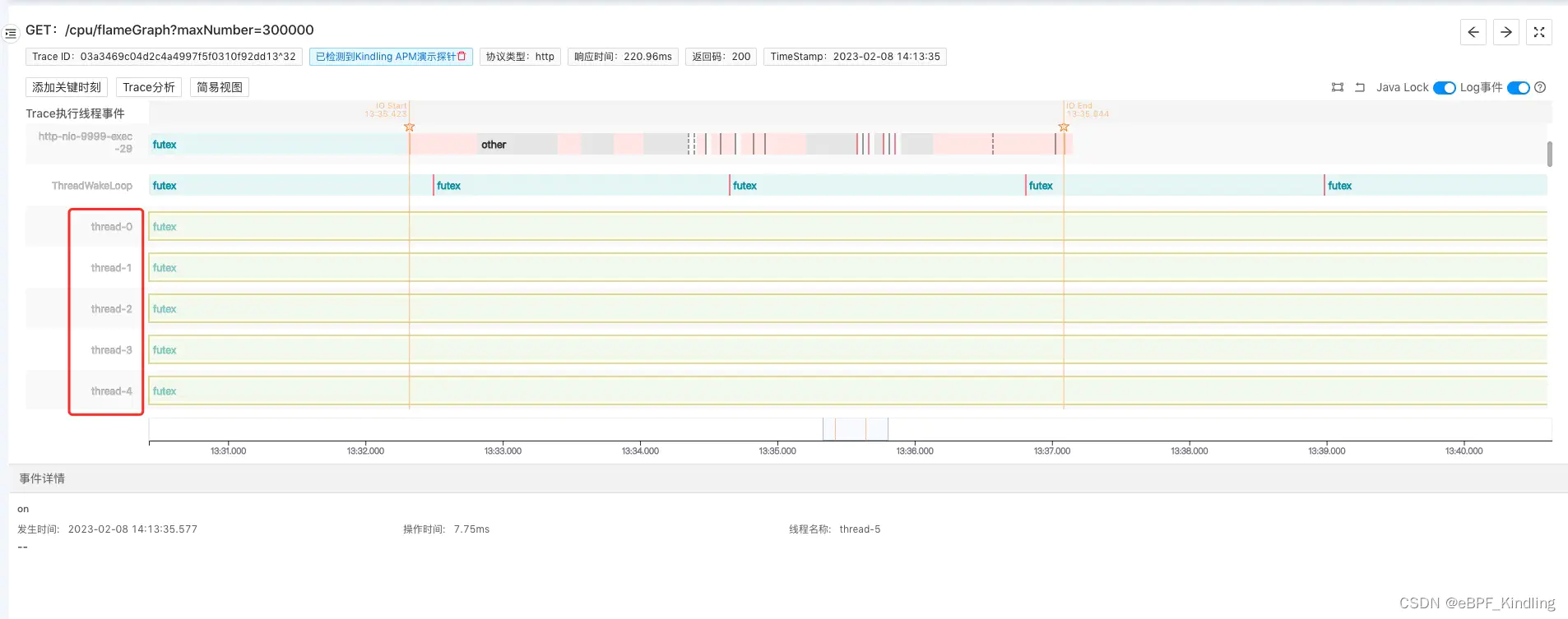Click the box-select zoom icon beside Java Lock
The width and height of the screenshot is (1568, 619).
pos(1338,87)
